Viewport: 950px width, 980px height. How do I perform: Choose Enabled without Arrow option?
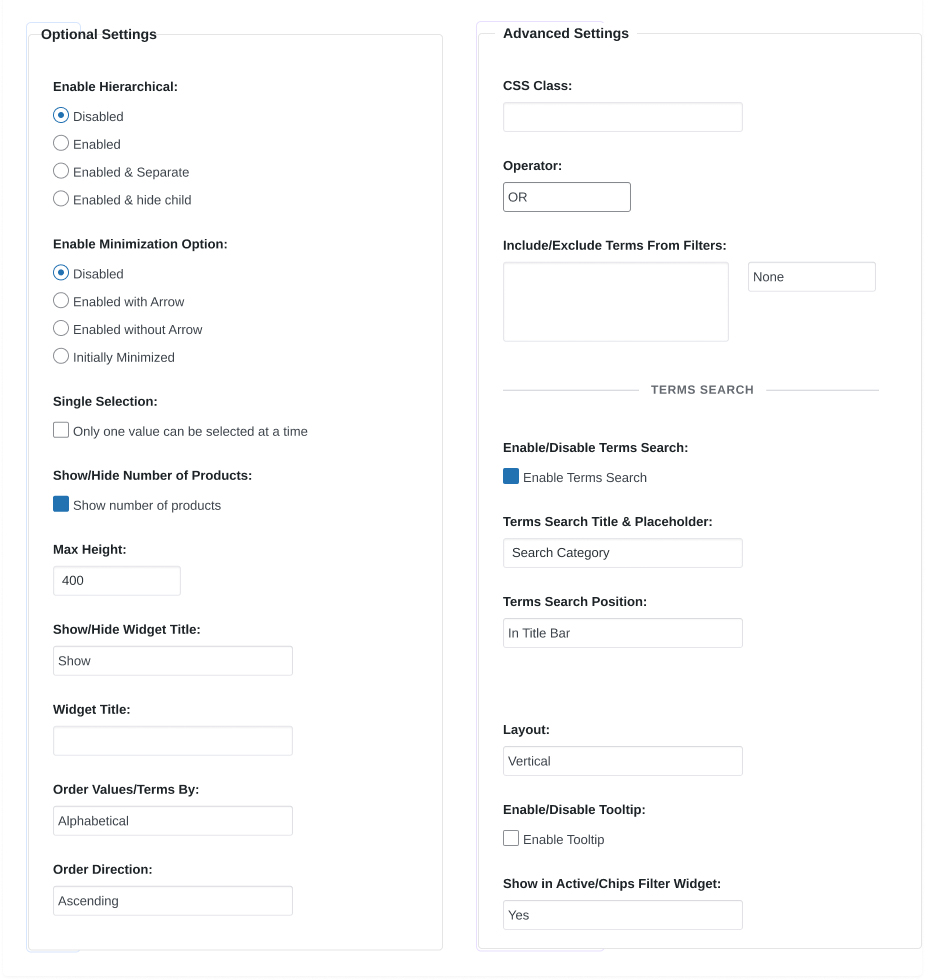click(x=61, y=328)
